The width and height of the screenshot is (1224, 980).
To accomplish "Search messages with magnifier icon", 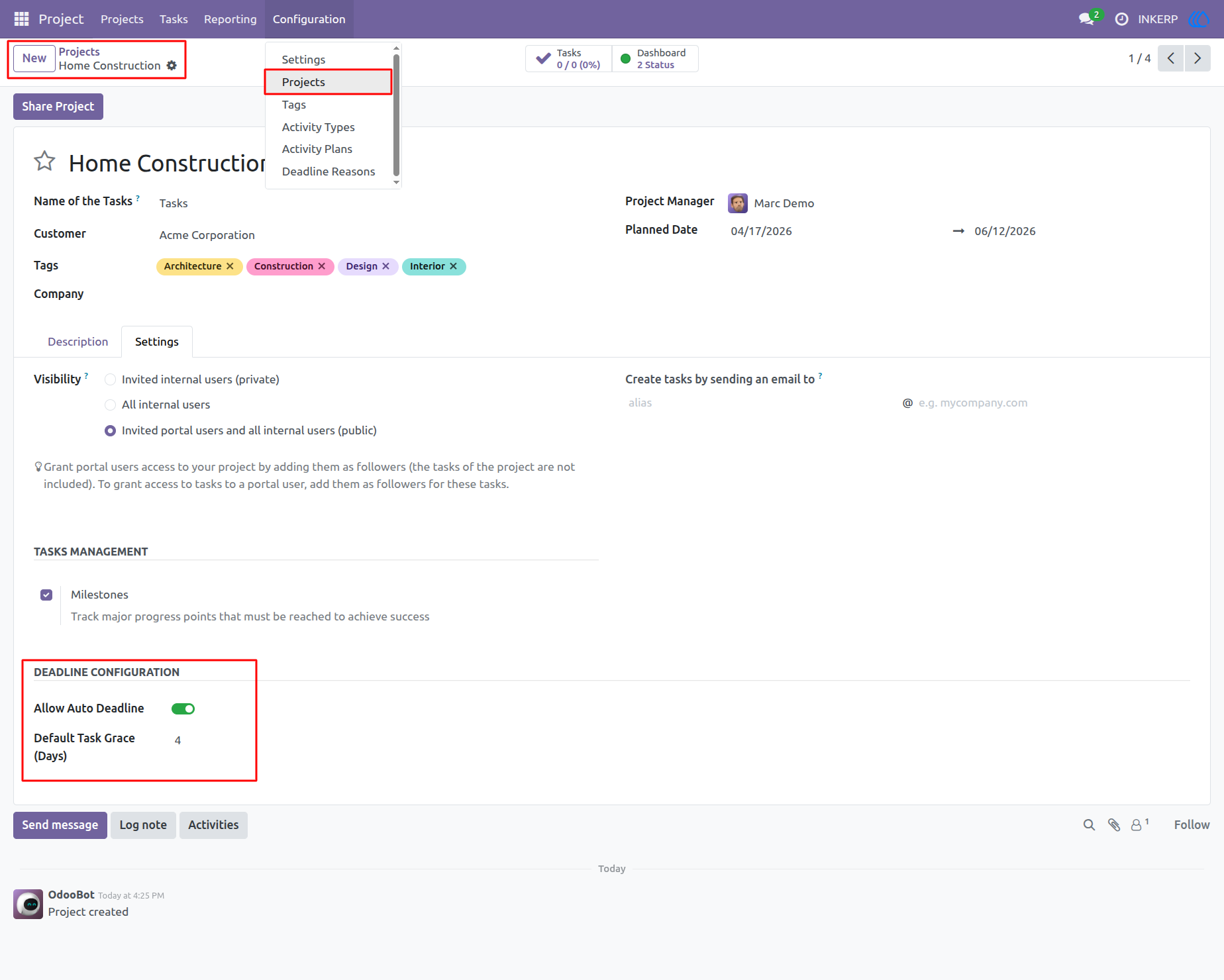I will pyautogui.click(x=1089, y=825).
